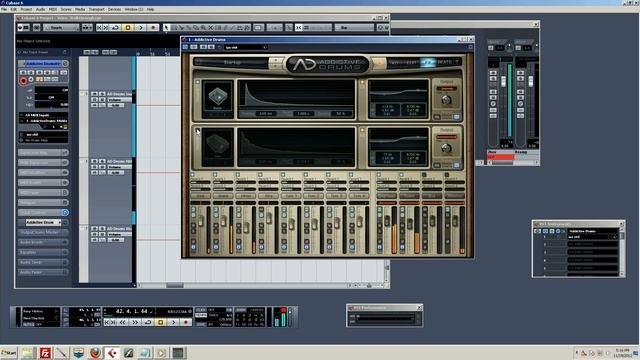Image resolution: width=640 pixels, height=360 pixels.
Task: Toggle second mixer channel enable checkbox
Action: point(215,175)
